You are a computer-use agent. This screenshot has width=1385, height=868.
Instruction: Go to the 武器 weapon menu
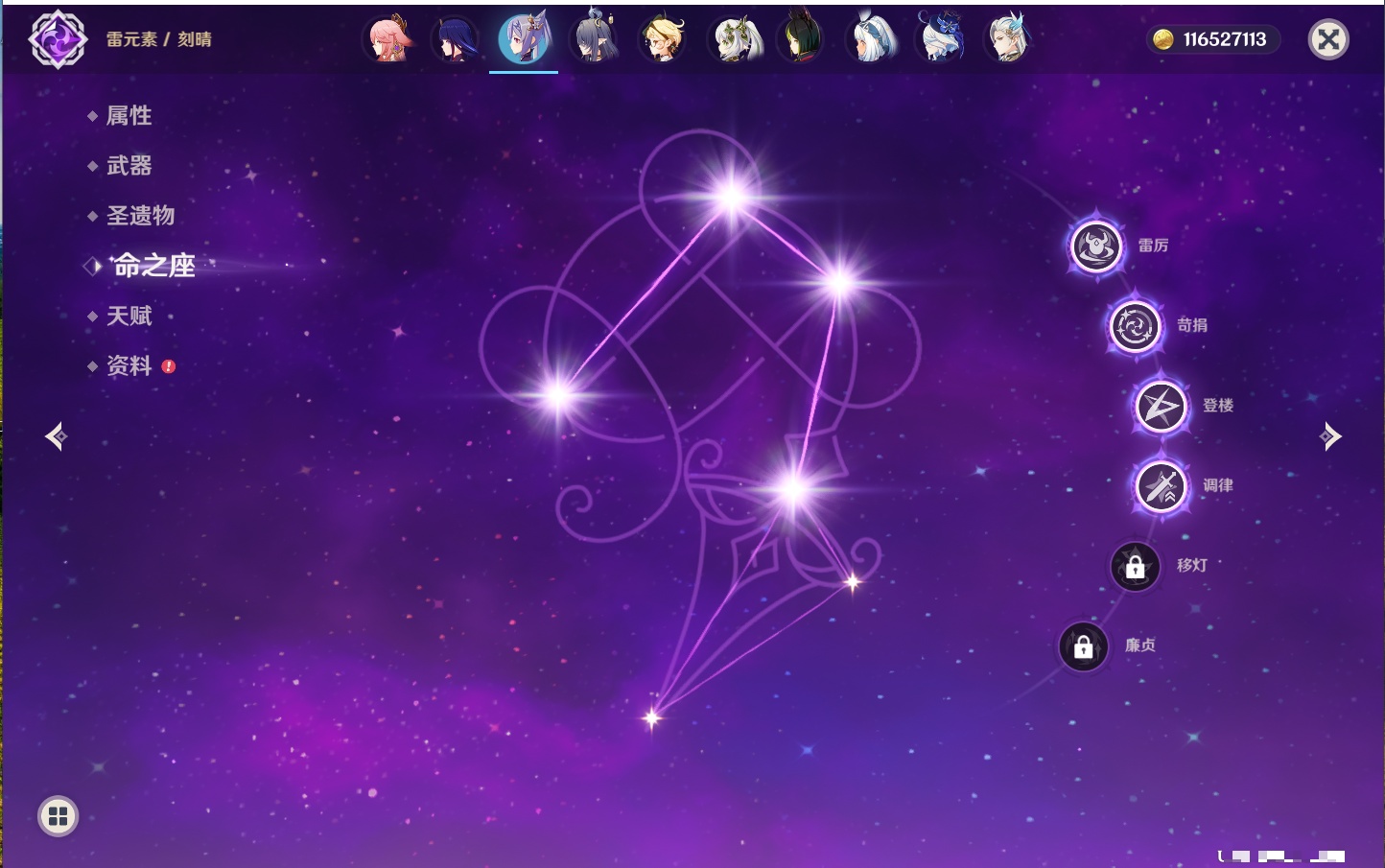click(129, 166)
